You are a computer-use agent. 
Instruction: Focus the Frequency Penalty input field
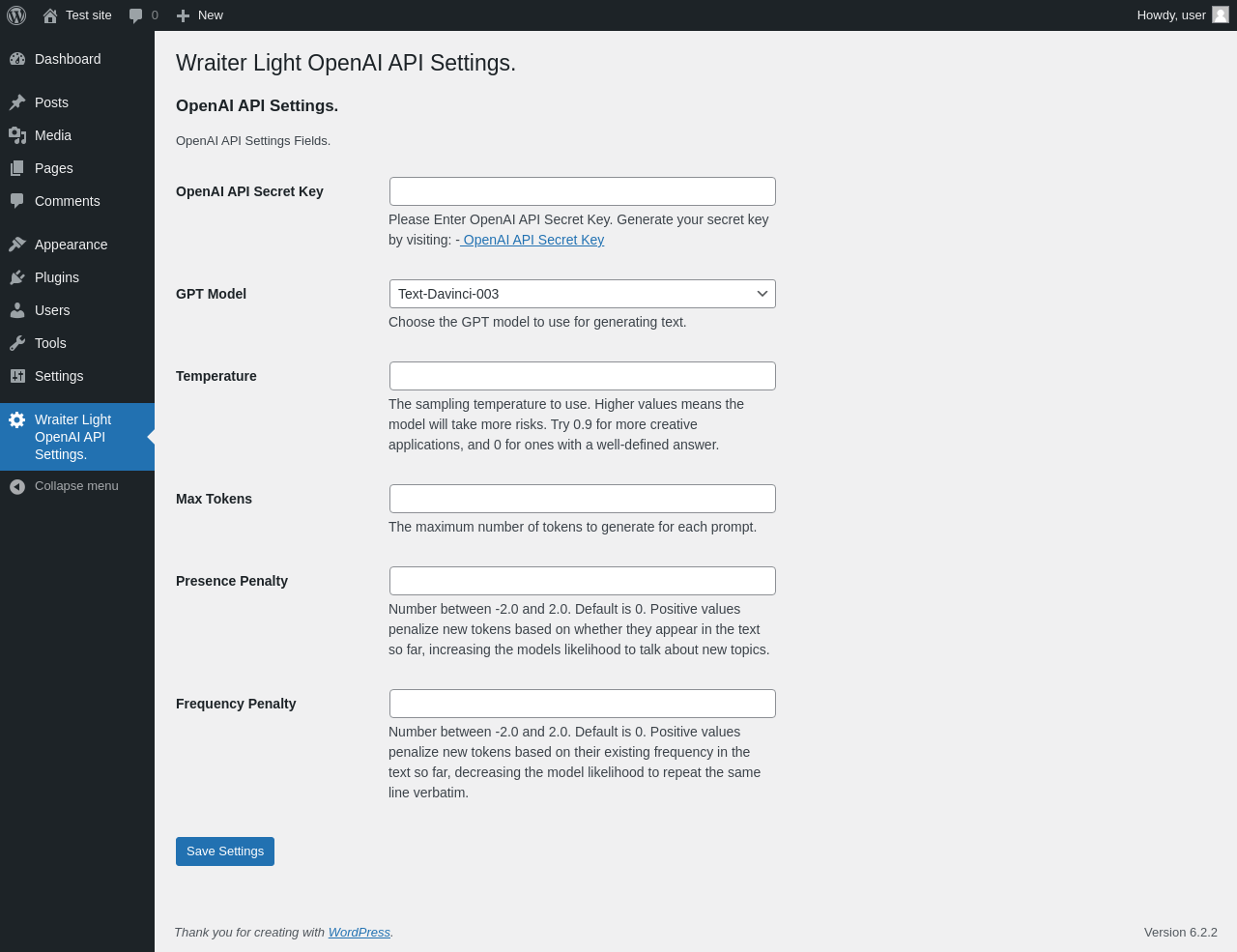point(583,704)
